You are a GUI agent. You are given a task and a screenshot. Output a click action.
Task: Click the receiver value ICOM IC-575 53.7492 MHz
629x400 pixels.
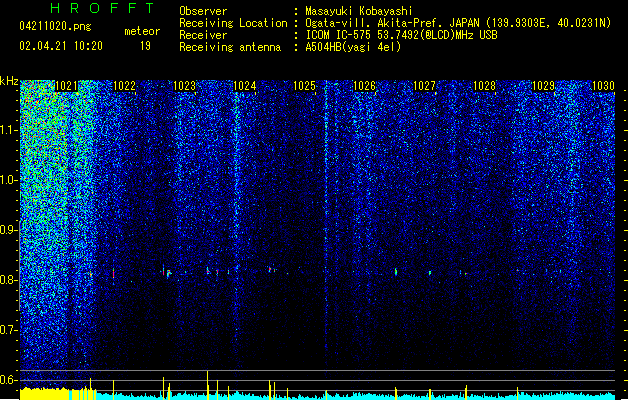coord(401,35)
